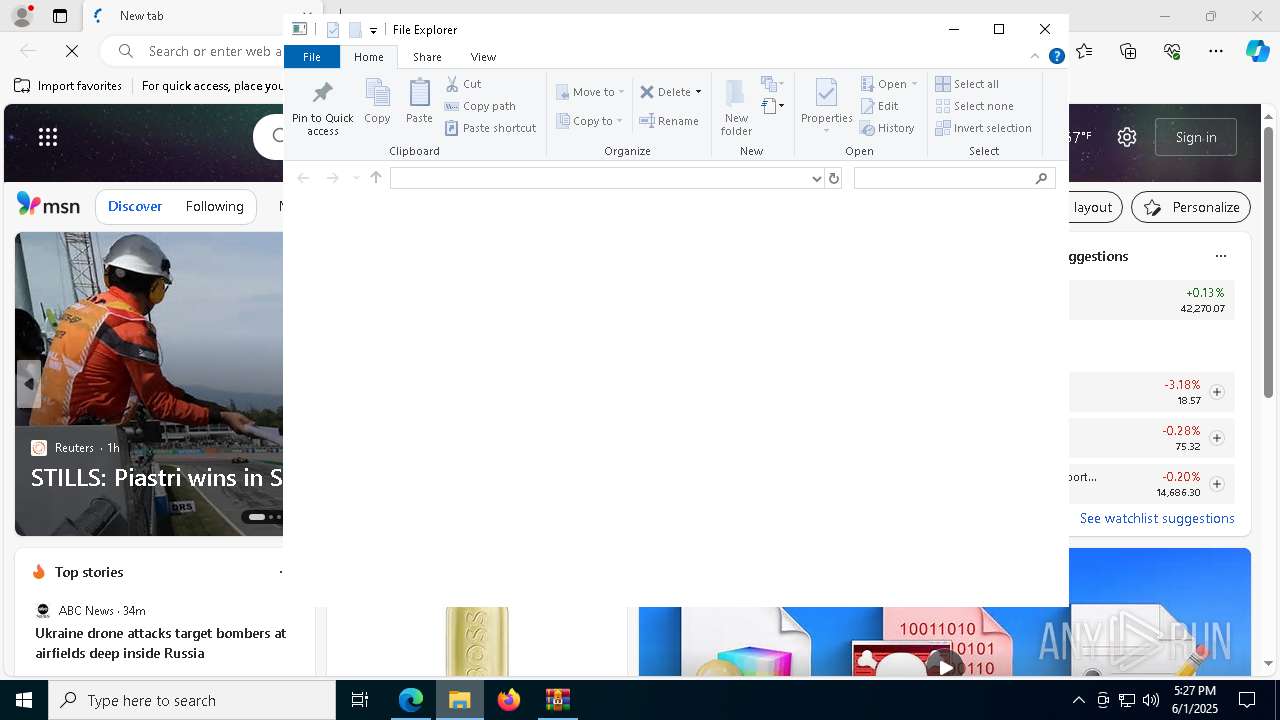Open the notification center icon

click(1247, 700)
